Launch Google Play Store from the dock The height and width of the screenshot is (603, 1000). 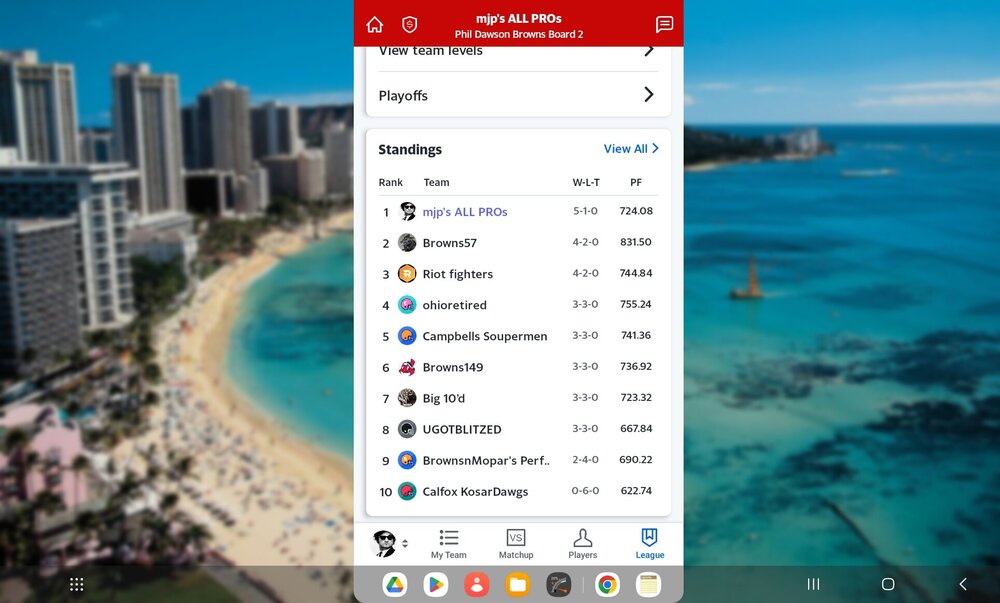click(x=436, y=585)
